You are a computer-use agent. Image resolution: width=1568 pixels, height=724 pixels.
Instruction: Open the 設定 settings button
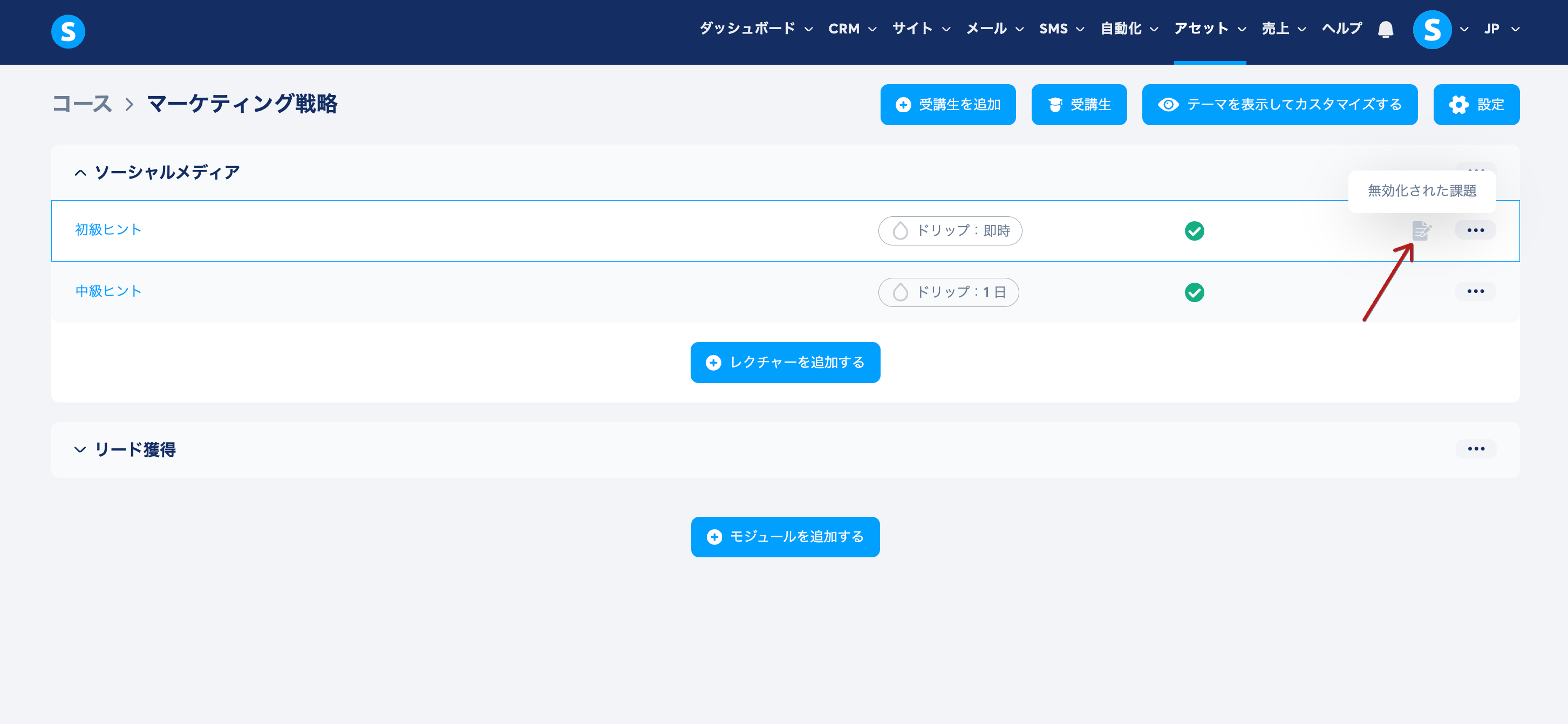coord(1476,105)
